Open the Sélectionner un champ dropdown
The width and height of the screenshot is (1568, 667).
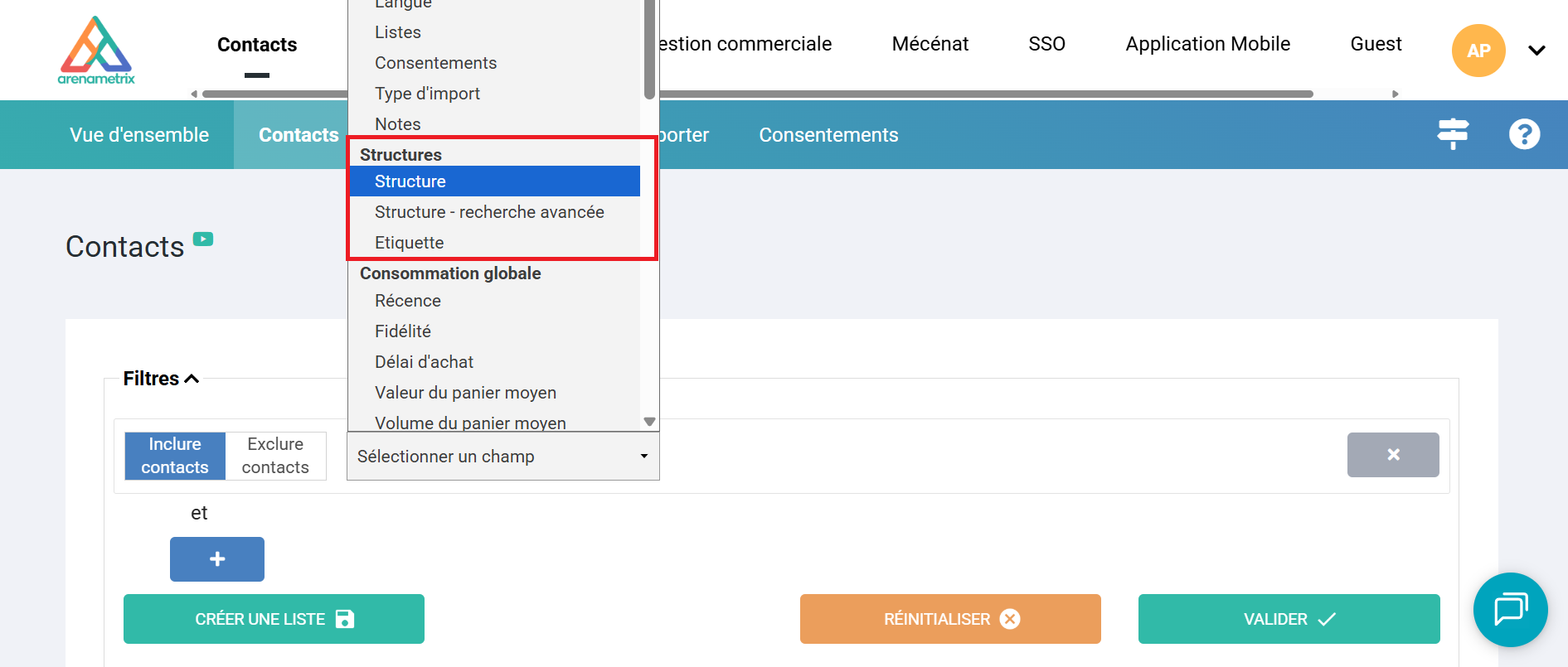(502, 457)
